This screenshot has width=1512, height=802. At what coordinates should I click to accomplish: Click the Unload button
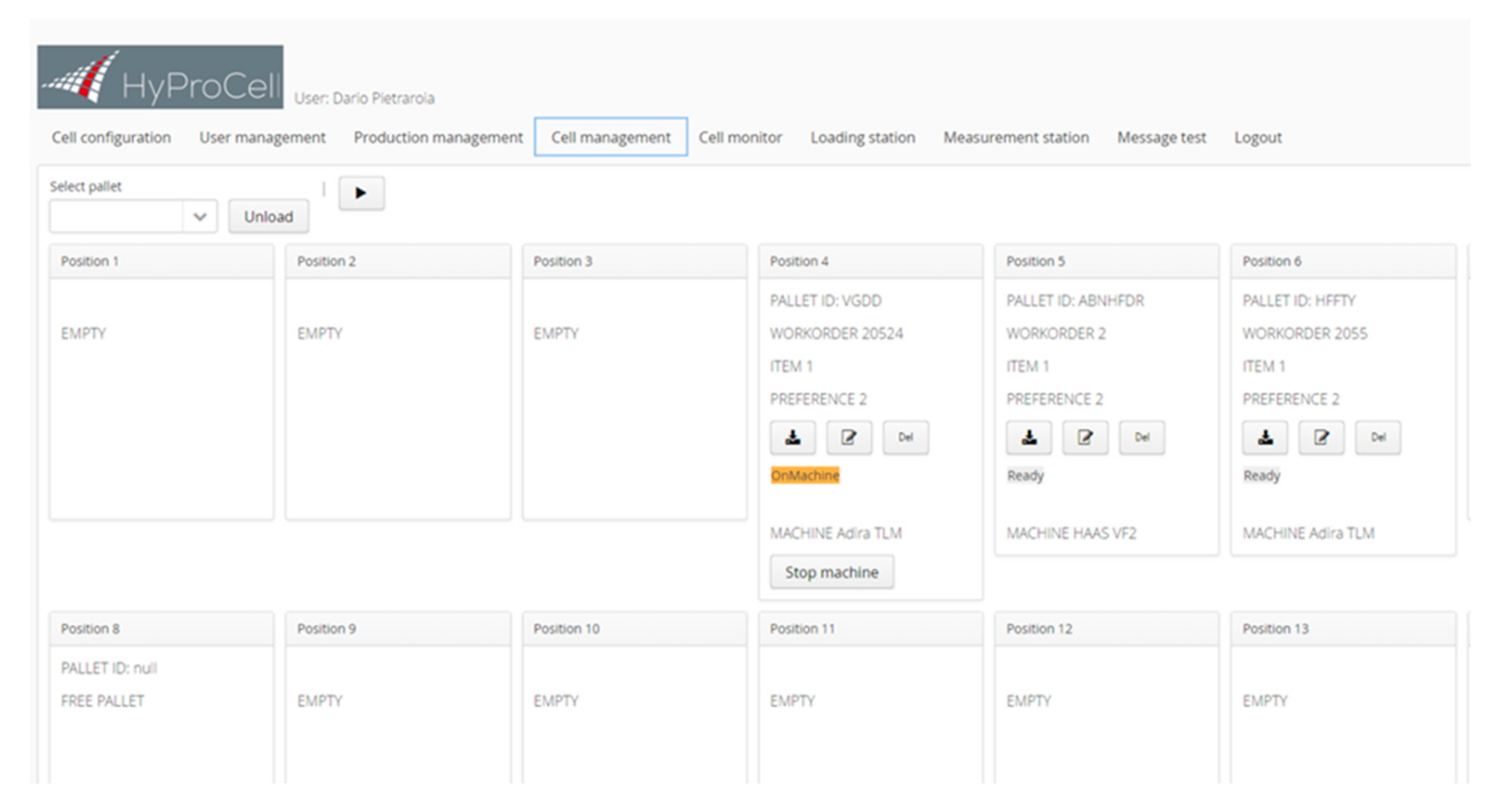(268, 217)
